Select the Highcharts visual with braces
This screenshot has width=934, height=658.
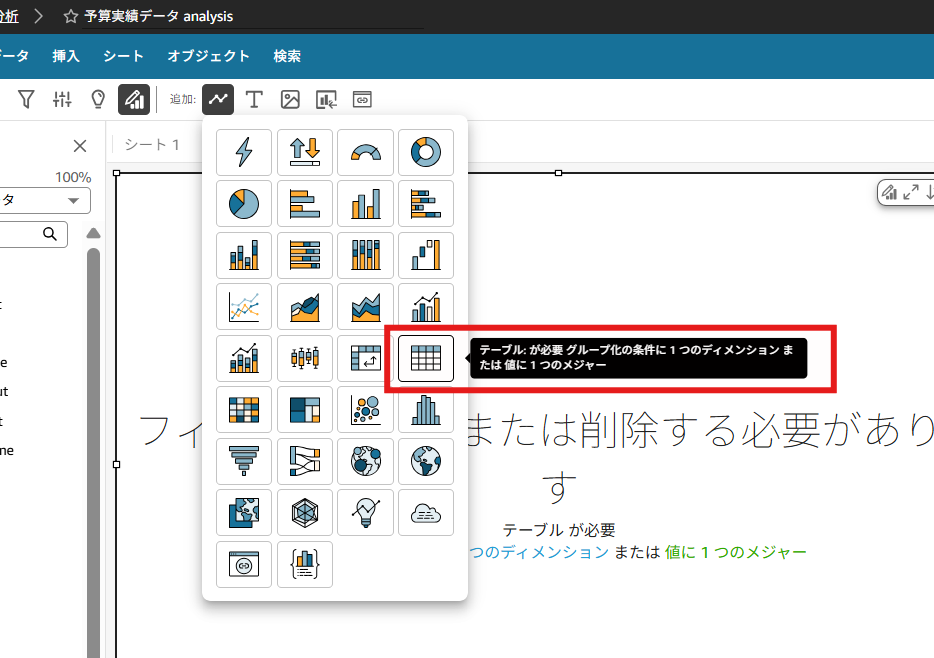304,565
